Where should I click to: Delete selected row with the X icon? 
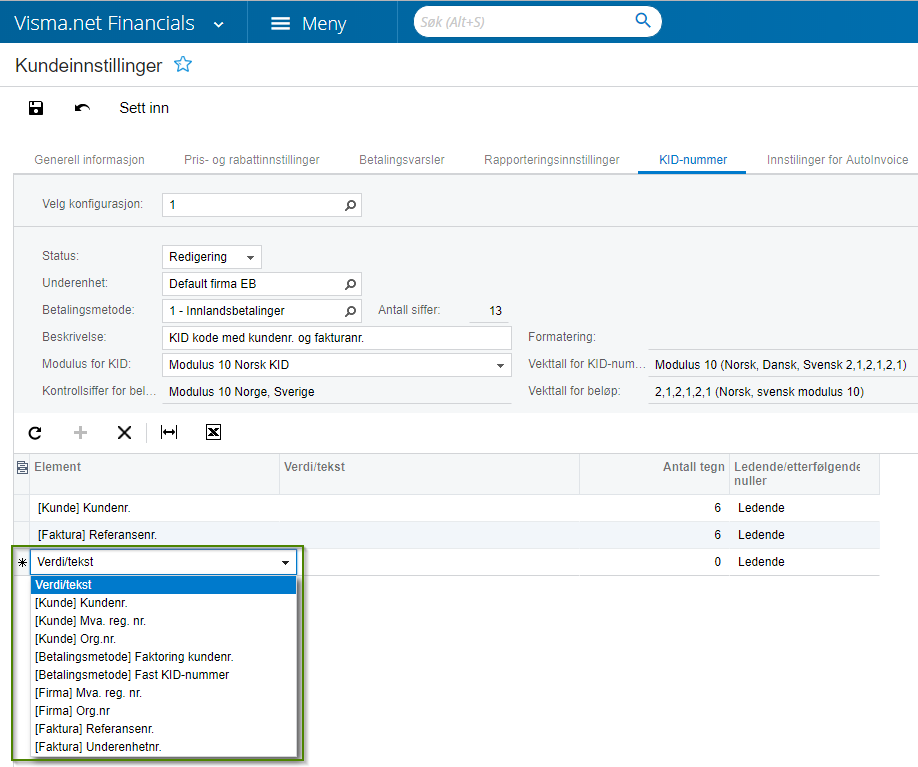click(x=124, y=433)
